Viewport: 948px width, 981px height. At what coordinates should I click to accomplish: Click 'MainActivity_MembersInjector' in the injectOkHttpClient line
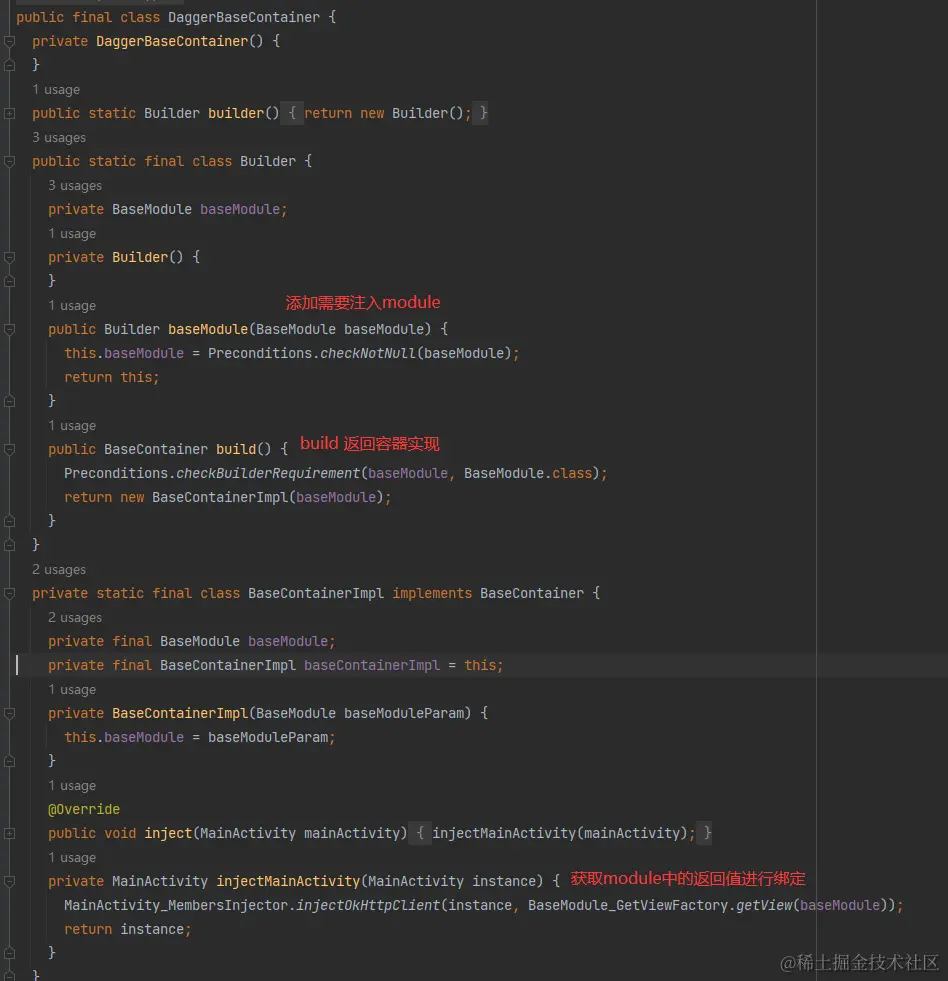click(176, 905)
